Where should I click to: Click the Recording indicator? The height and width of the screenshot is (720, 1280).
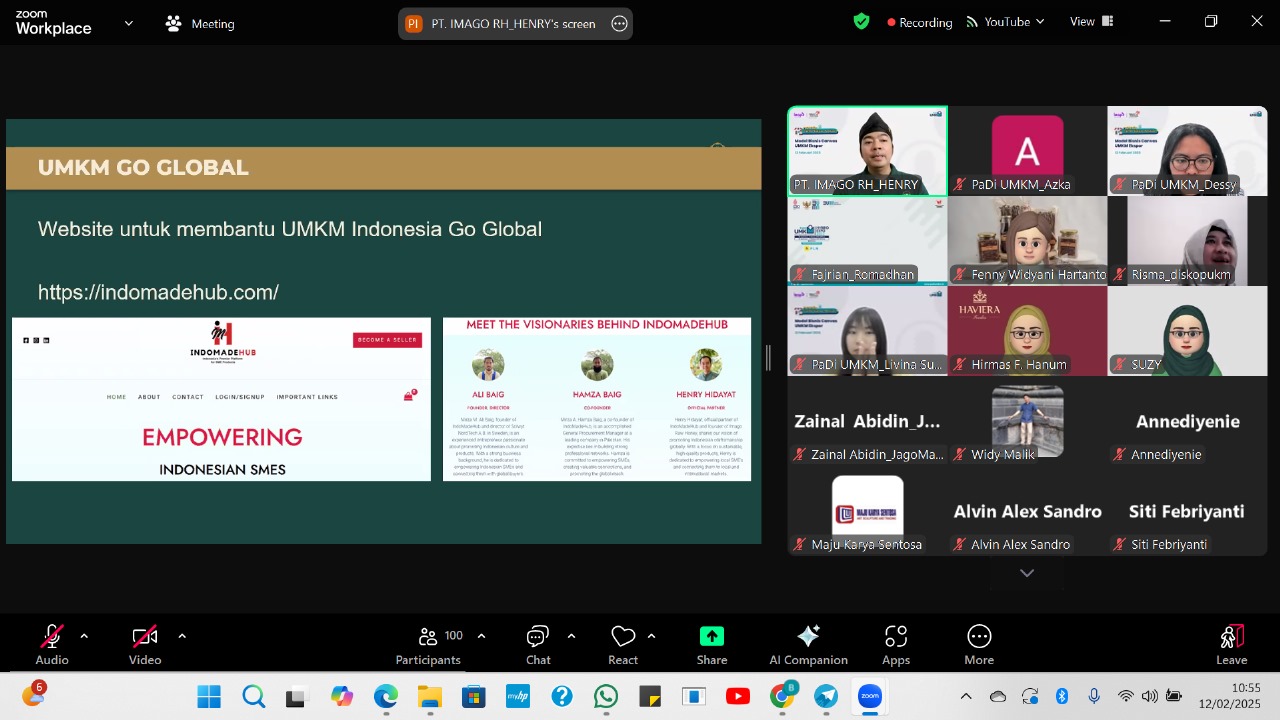[x=919, y=22]
